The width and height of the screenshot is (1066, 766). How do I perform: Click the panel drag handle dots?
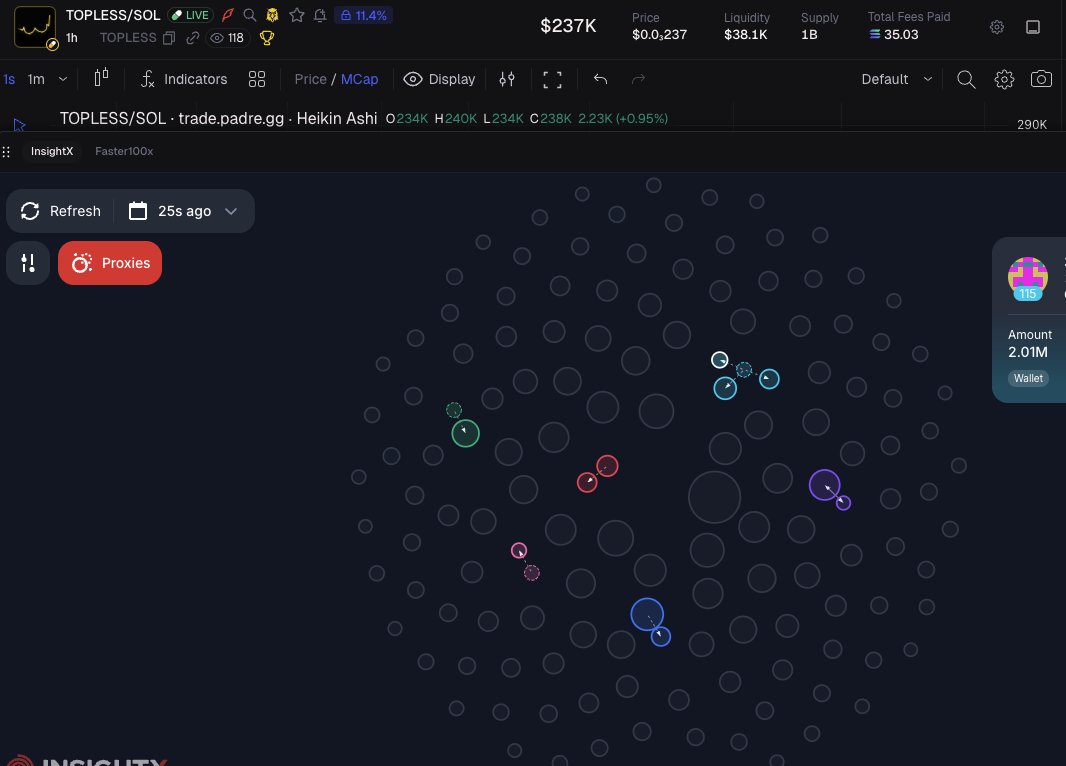[x=6, y=152]
